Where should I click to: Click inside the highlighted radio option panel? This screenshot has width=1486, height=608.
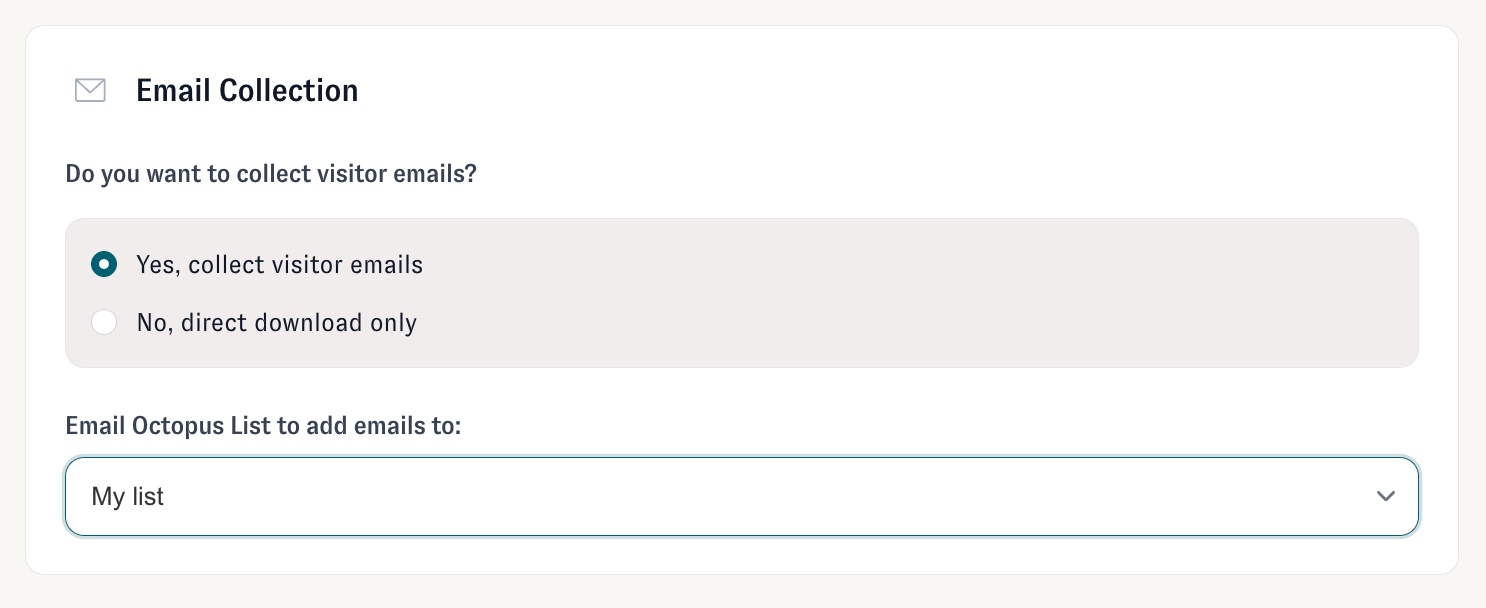741,292
